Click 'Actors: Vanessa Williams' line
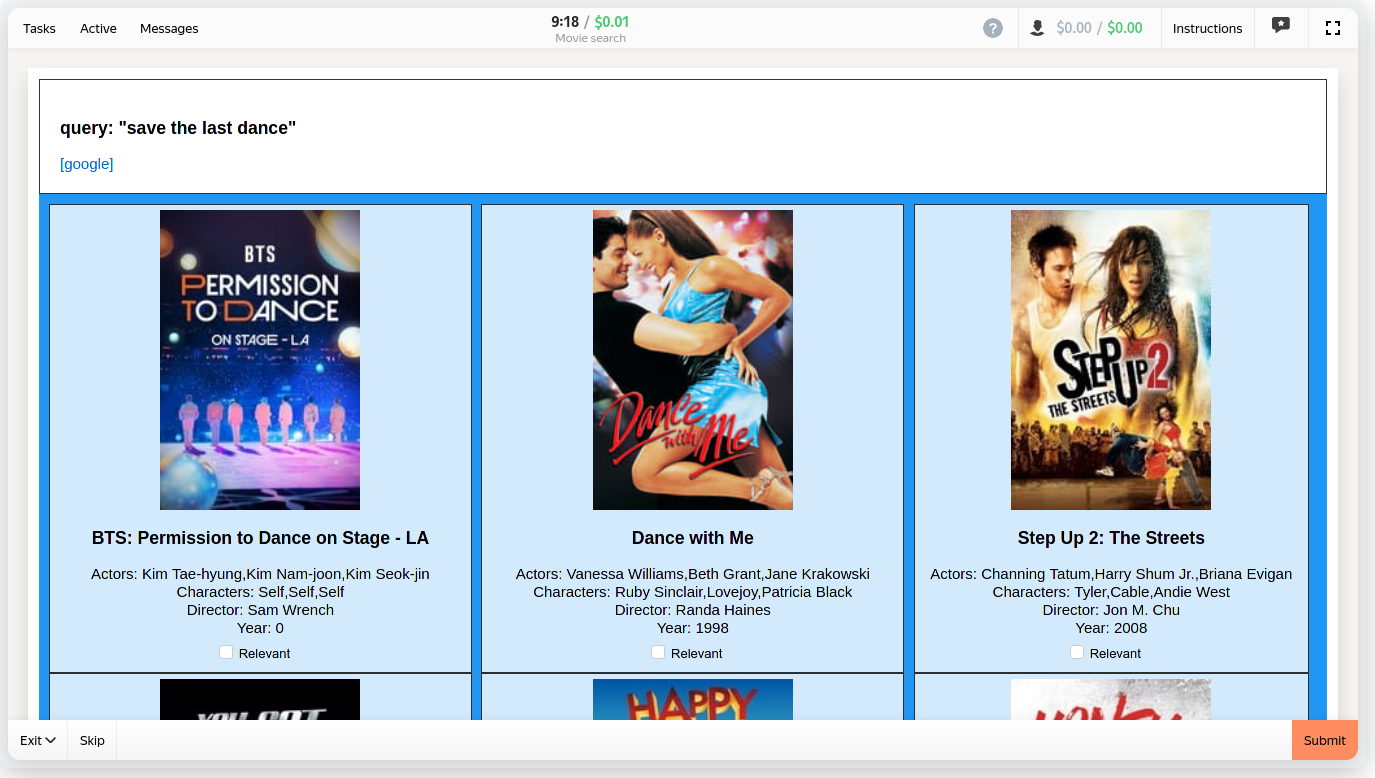Viewport: 1375px width, 778px height. coord(693,574)
